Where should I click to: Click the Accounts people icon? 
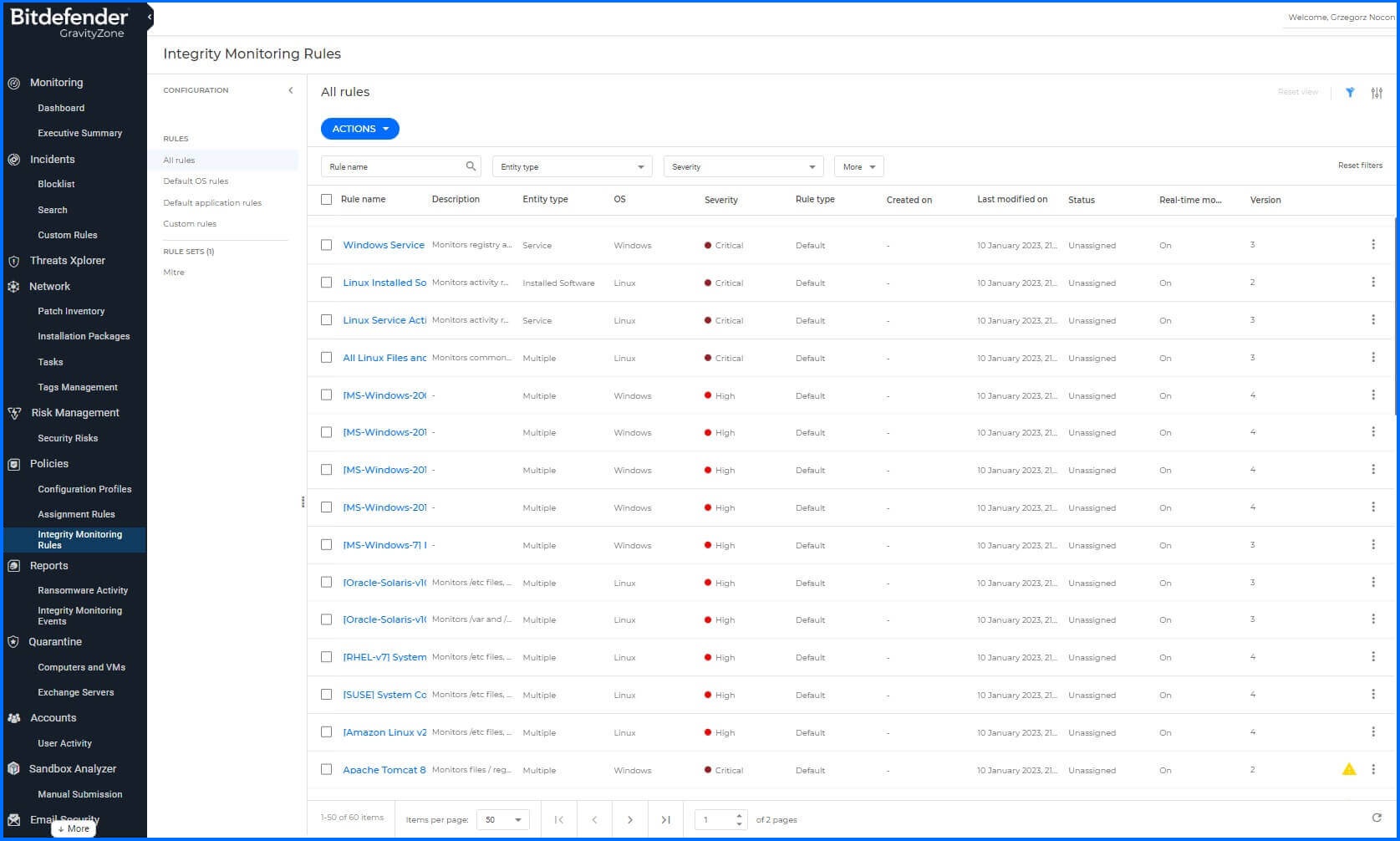tap(13, 718)
